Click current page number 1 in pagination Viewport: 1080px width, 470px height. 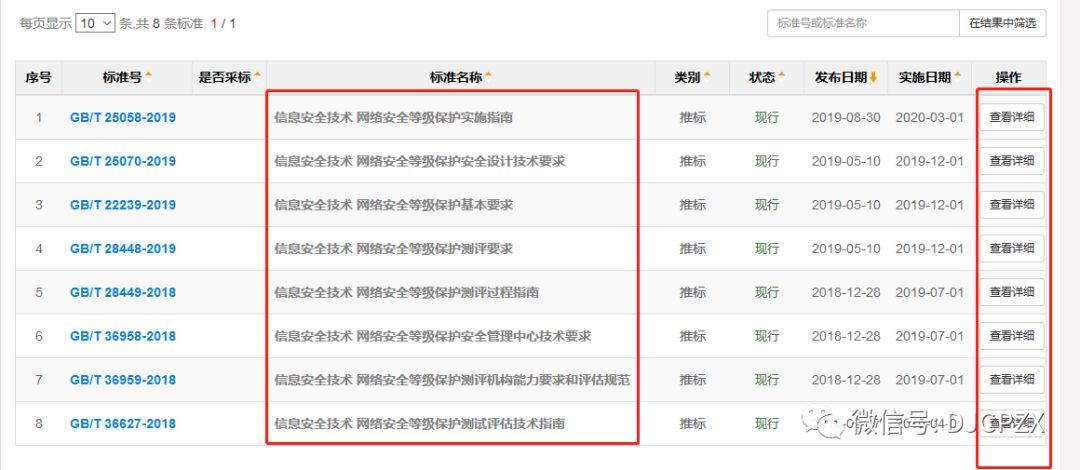(214, 23)
